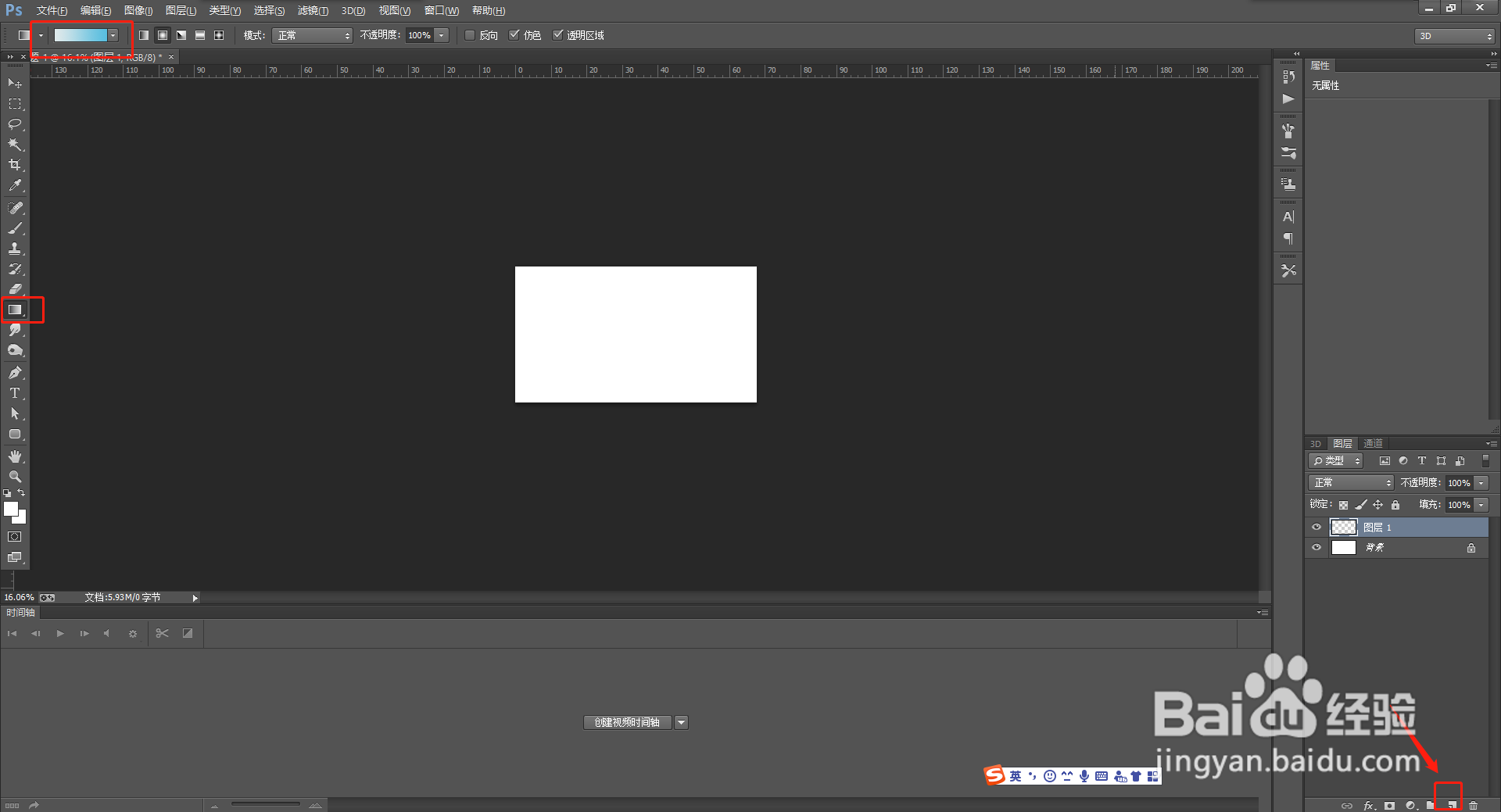Uncheck the 仿色 checkbox

point(514,35)
